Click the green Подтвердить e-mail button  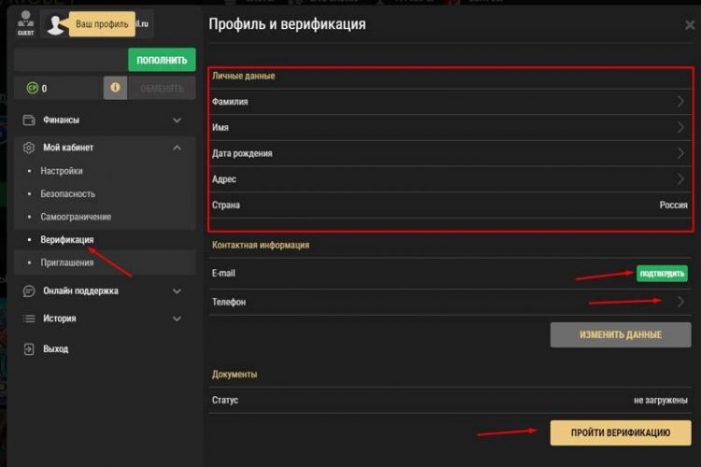(x=662, y=273)
